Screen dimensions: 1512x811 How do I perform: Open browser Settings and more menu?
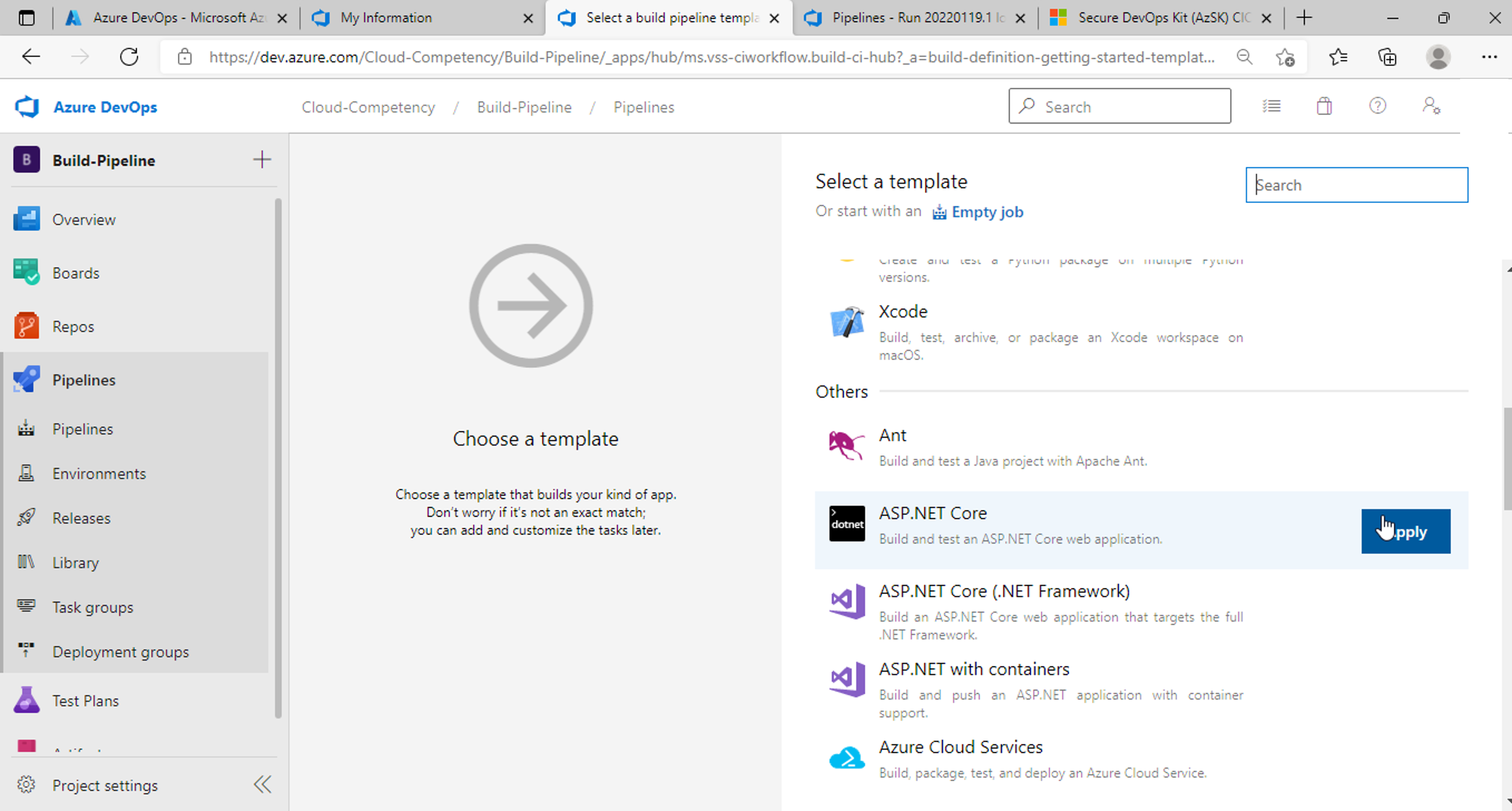[x=1489, y=57]
